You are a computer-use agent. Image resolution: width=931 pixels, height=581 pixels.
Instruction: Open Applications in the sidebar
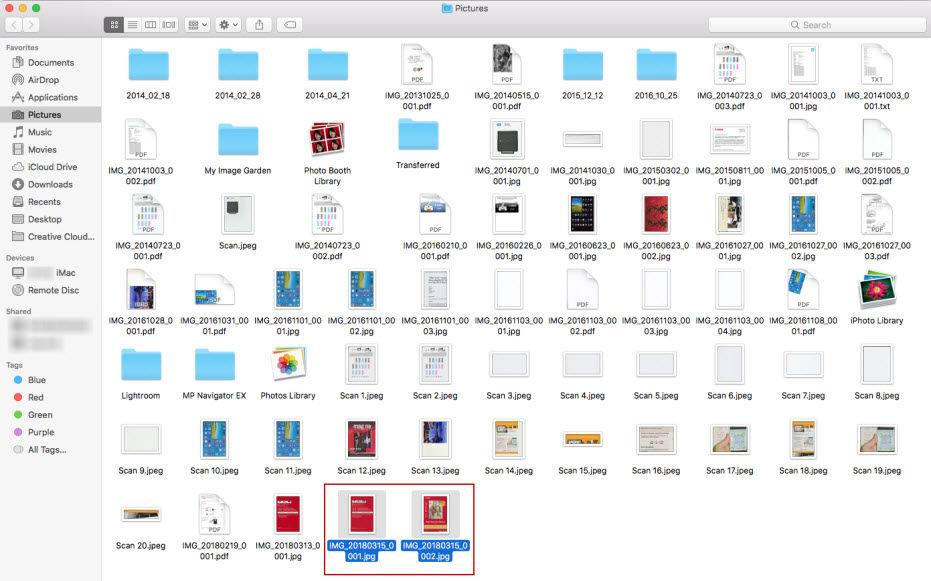50,97
